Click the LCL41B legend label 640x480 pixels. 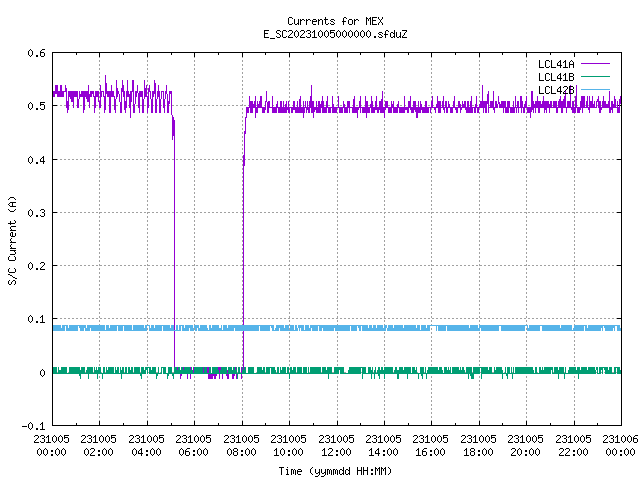tap(556, 77)
